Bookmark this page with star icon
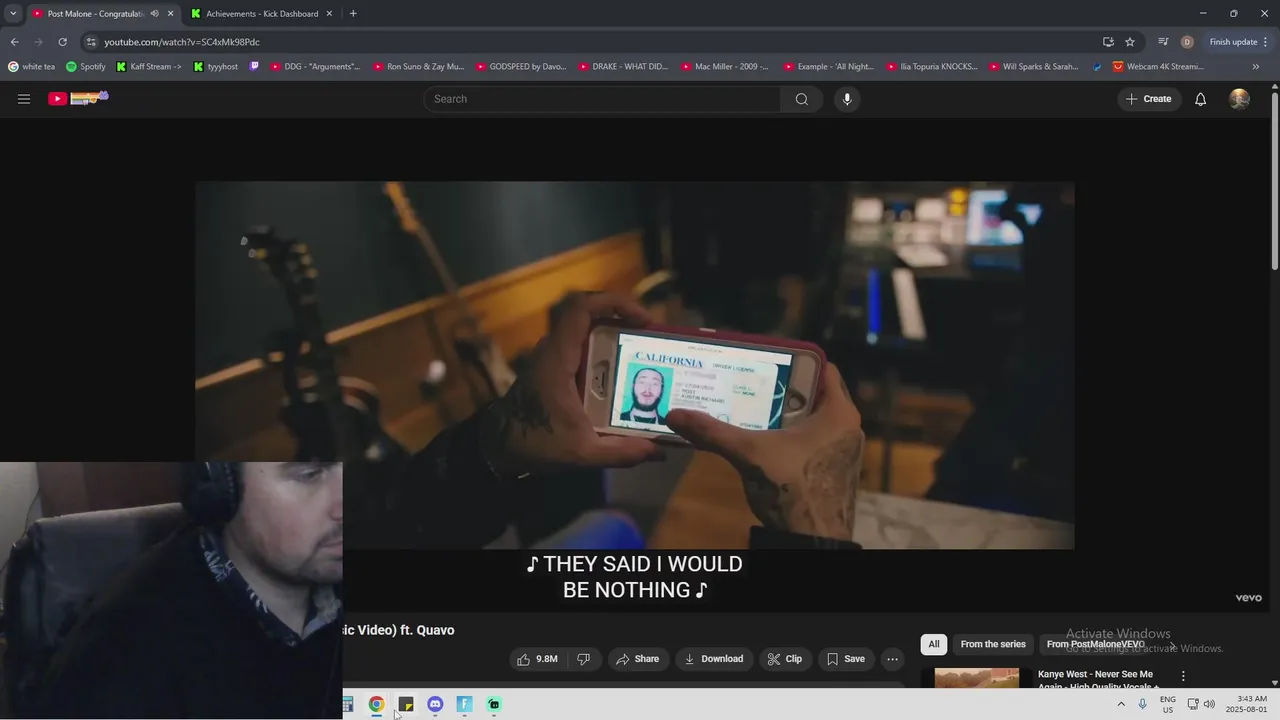Image resolution: width=1280 pixels, height=720 pixels. [x=1130, y=42]
